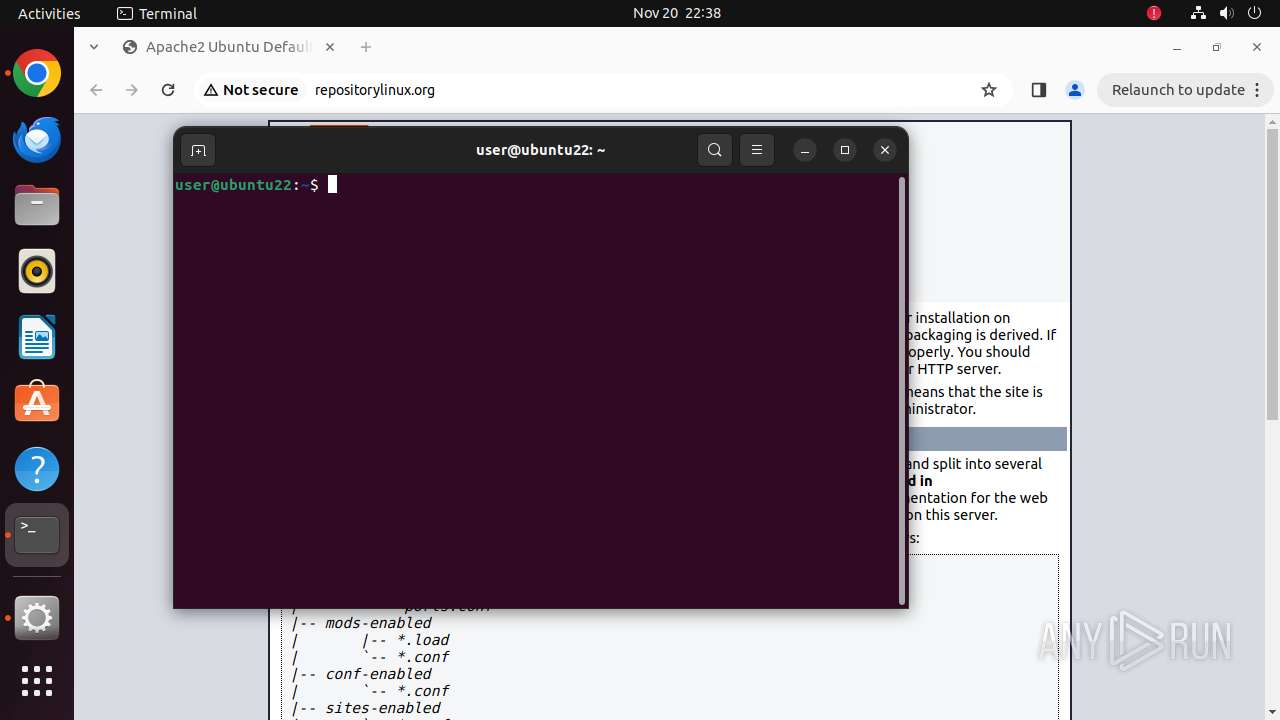This screenshot has height=720, width=1280.
Task: Bookmark this page with the star
Action: tap(989, 90)
